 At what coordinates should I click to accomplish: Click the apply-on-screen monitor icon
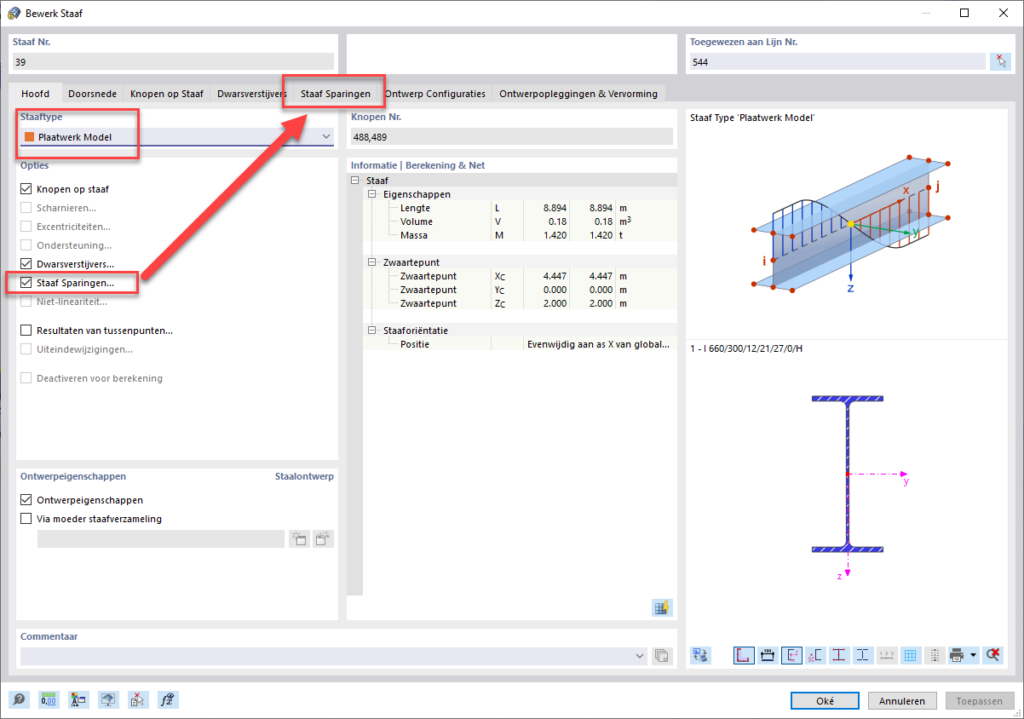pyautogui.click(x=107, y=700)
